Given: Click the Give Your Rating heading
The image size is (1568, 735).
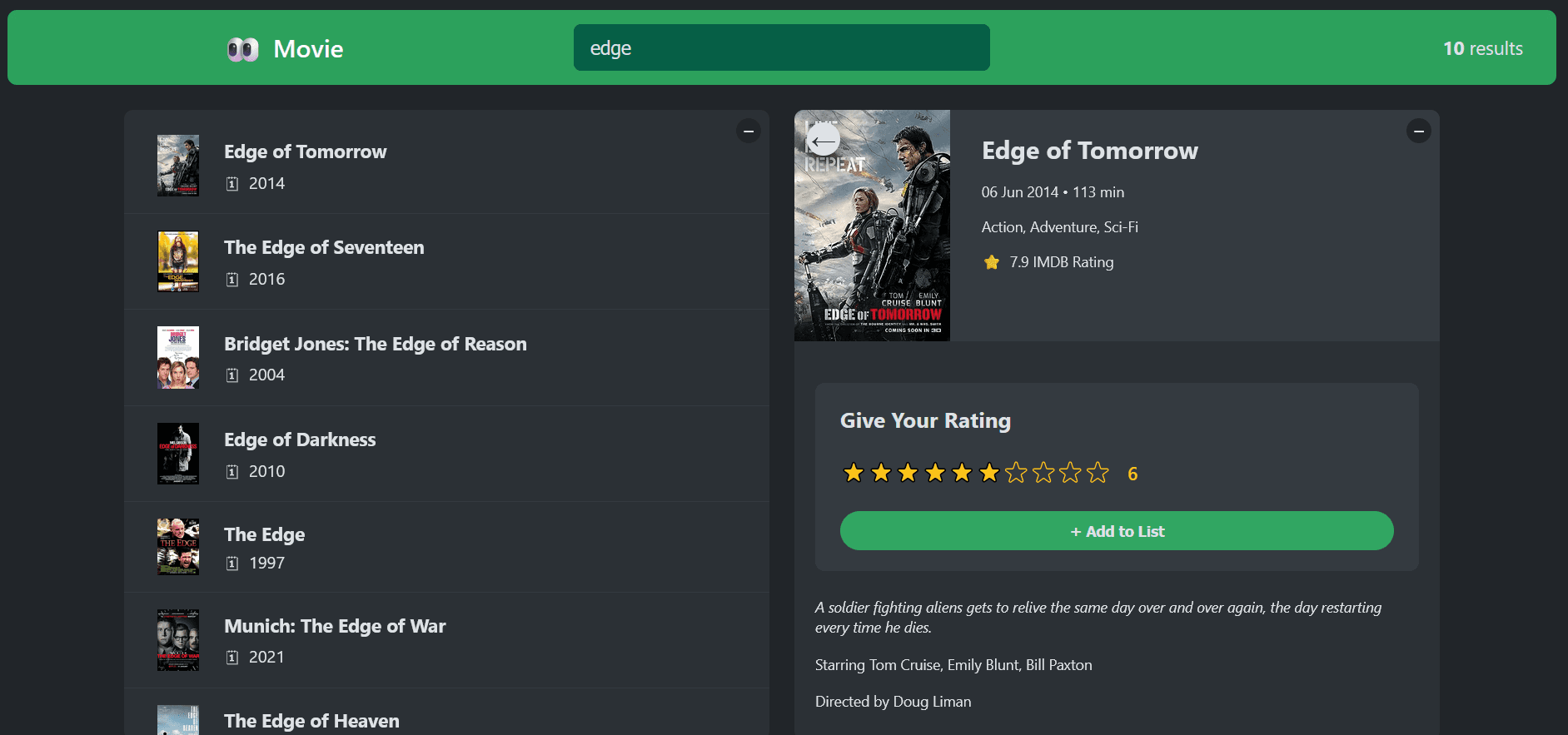Looking at the screenshot, I should click(x=925, y=420).
